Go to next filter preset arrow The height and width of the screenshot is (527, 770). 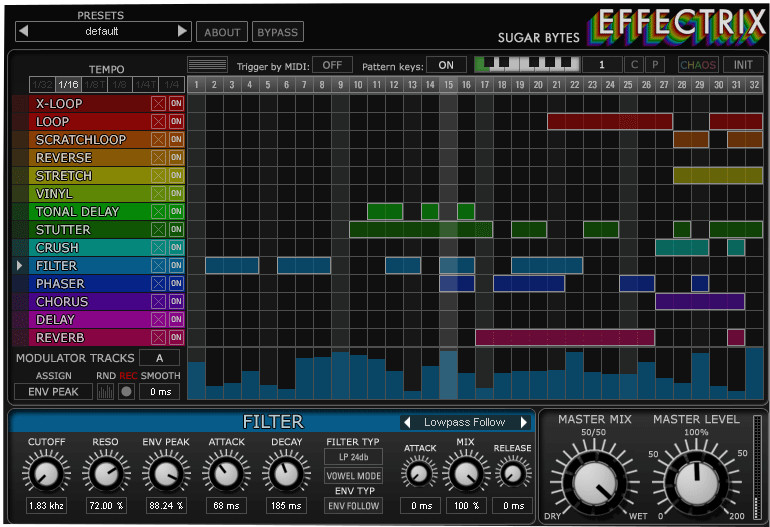pyautogui.click(x=524, y=422)
